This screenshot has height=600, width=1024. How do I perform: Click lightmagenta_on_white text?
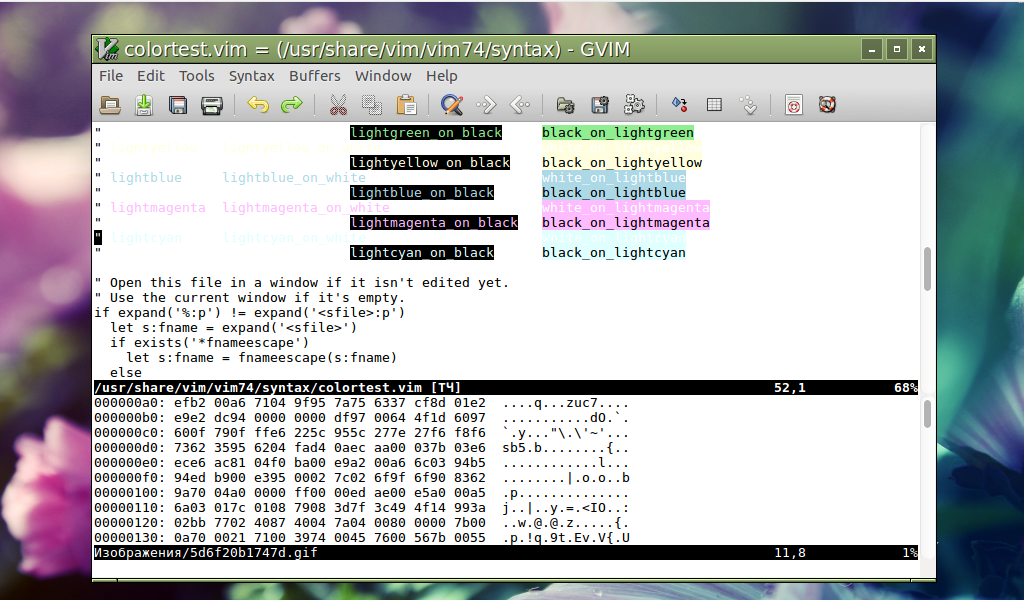point(306,208)
